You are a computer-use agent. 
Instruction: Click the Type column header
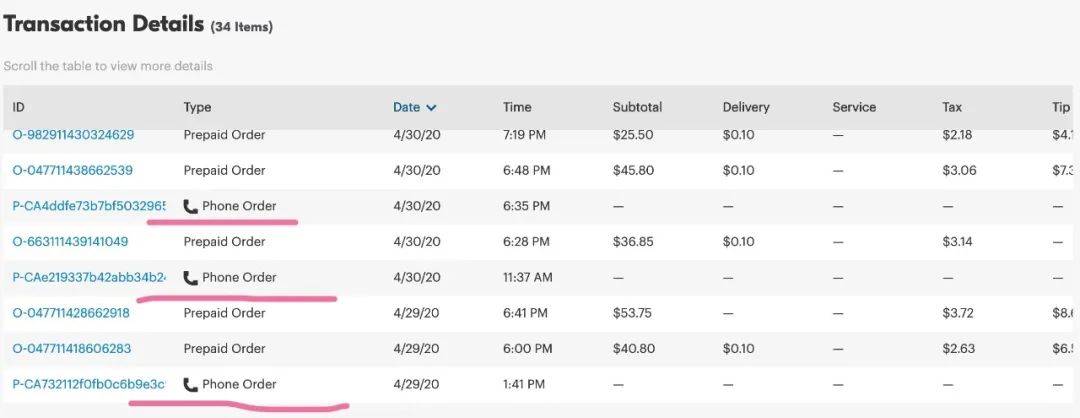(198, 107)
